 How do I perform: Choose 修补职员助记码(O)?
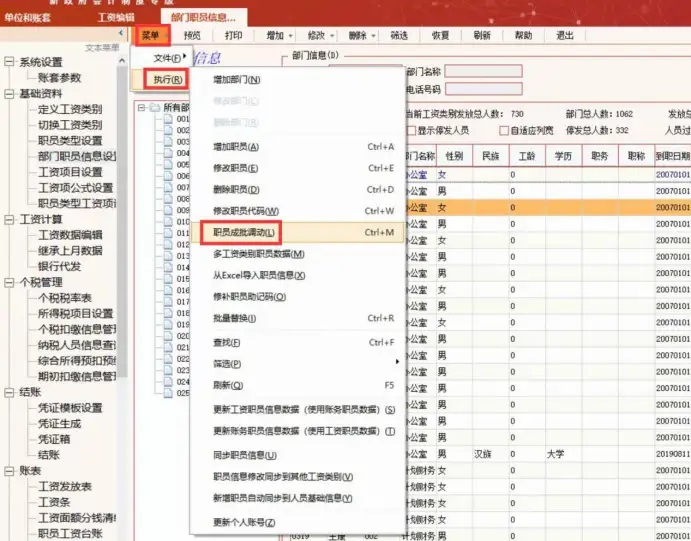[249, 297]
